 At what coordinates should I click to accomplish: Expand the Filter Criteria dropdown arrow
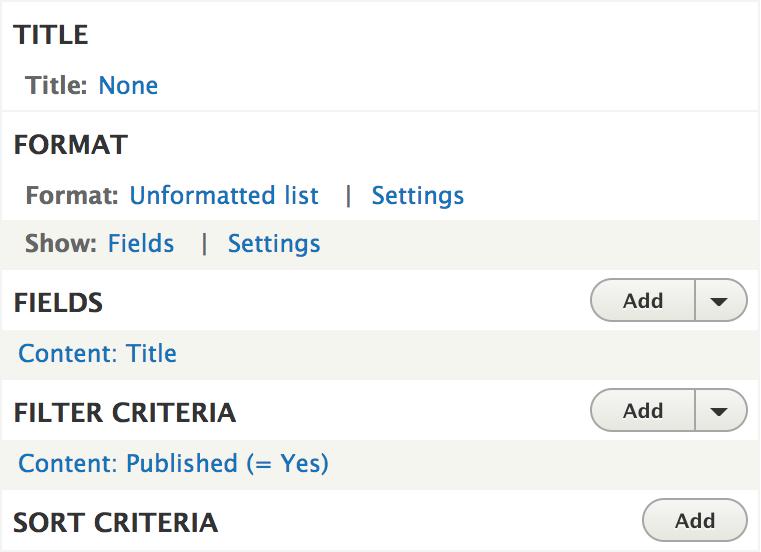(720, 411)
